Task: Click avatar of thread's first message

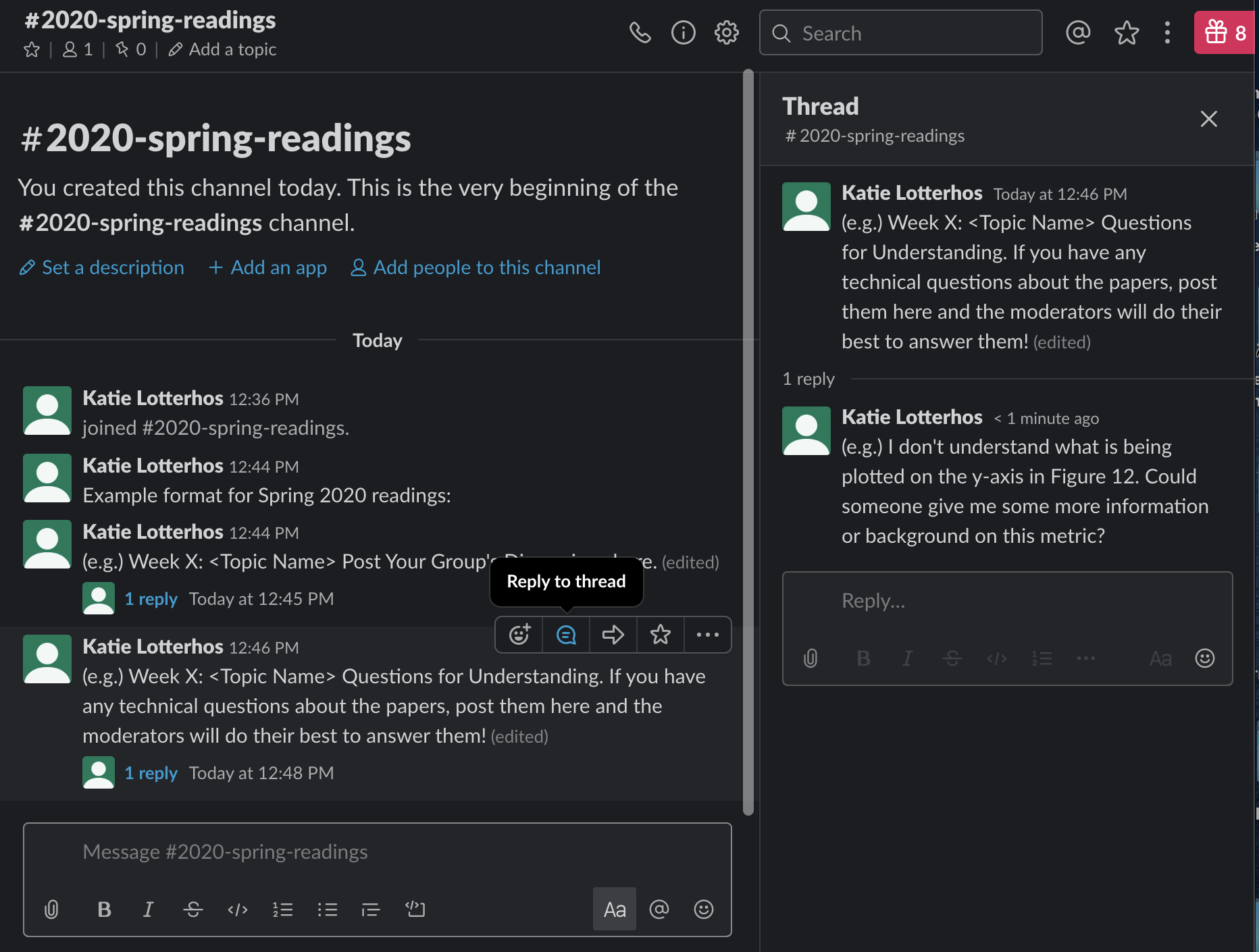Action: click(806, 207)
